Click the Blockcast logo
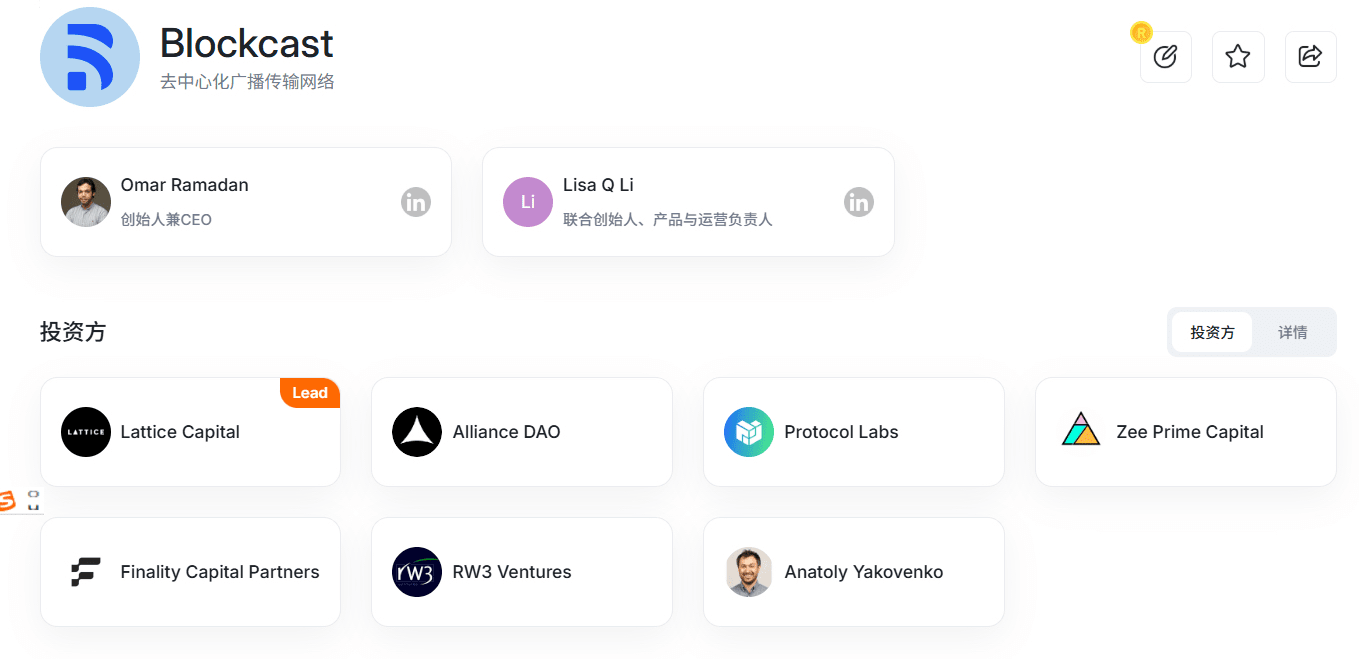The image size is (1359, 659). coord(90,57)
